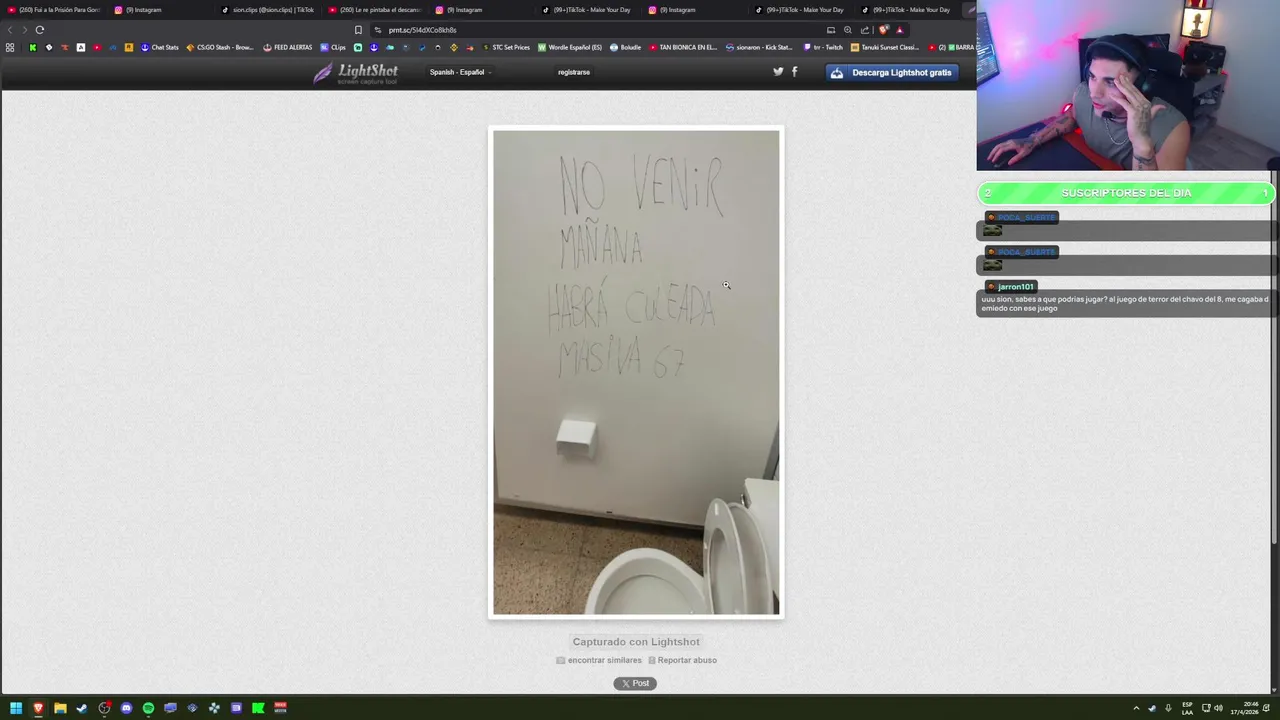This screenshot has width=1280, height=720.
Task: Switch to Le re pintaba el descanso tab
Action: click(x=375, y=10)
